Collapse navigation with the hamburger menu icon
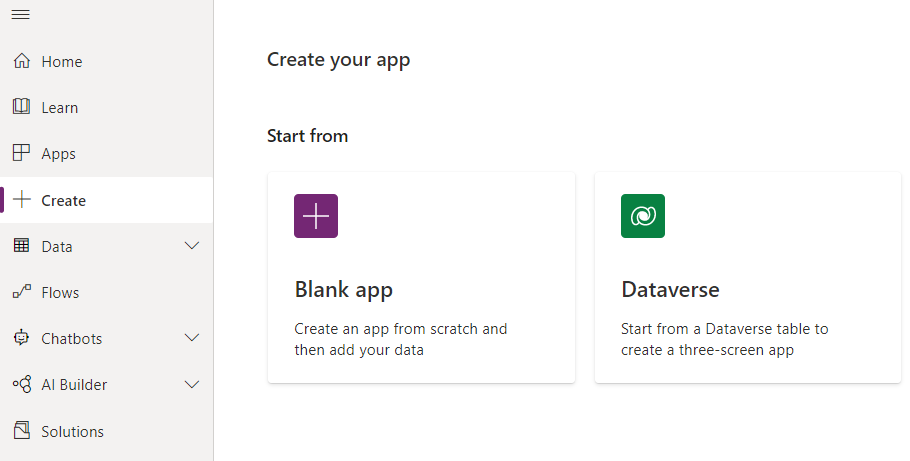The image size is (910, 461). click(20, 15)
